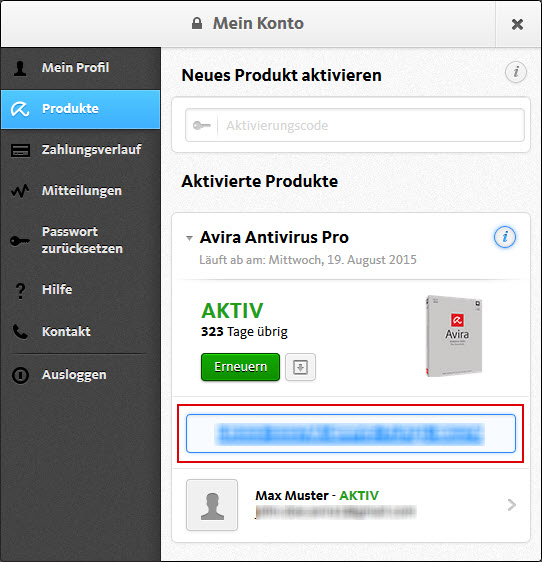Click the Avira umbrella icon beside Produkte

click(x=20, y=109)
